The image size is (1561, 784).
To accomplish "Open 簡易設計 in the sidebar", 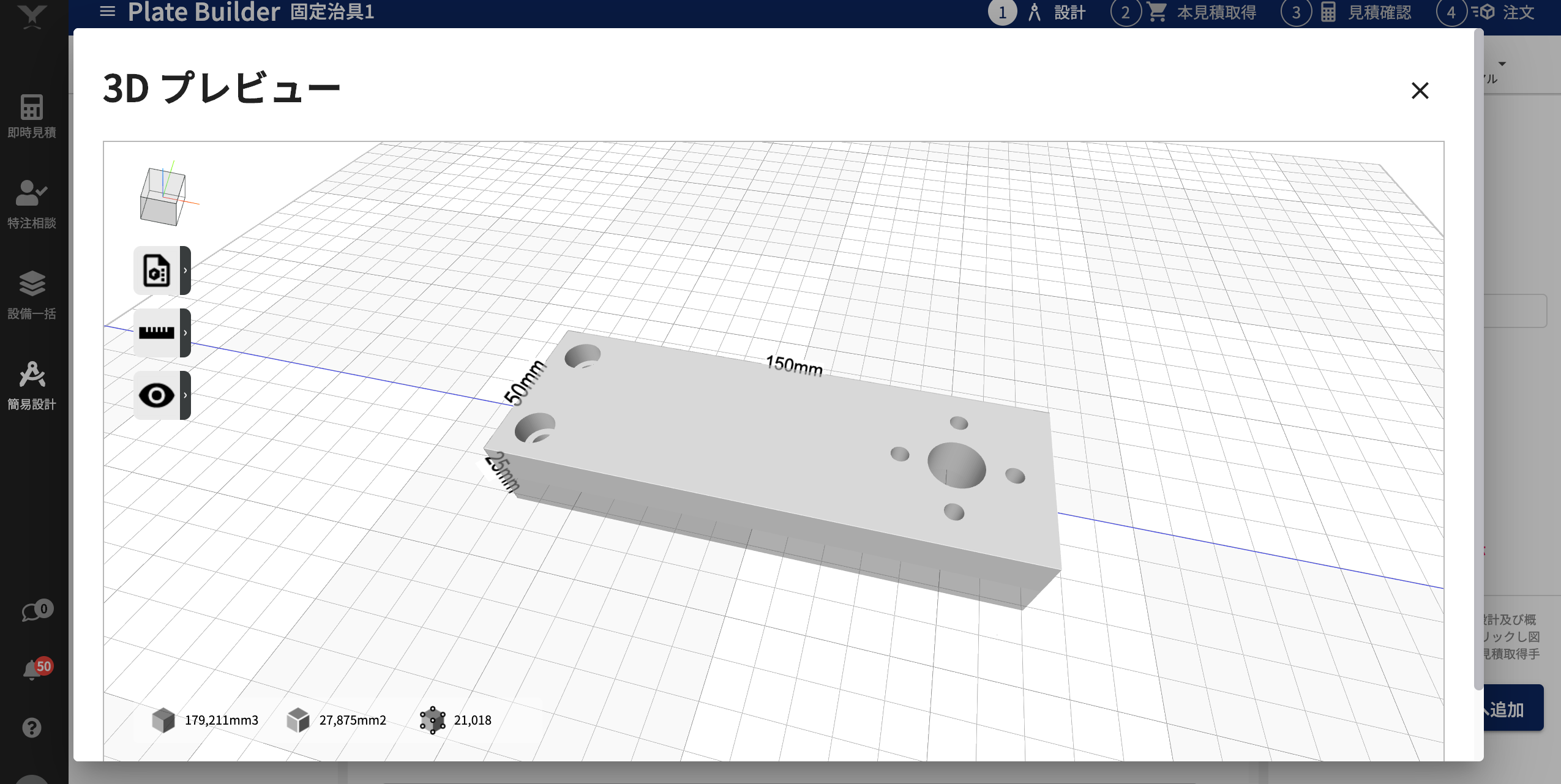I will pyautogui.click(x=32, y=386).
